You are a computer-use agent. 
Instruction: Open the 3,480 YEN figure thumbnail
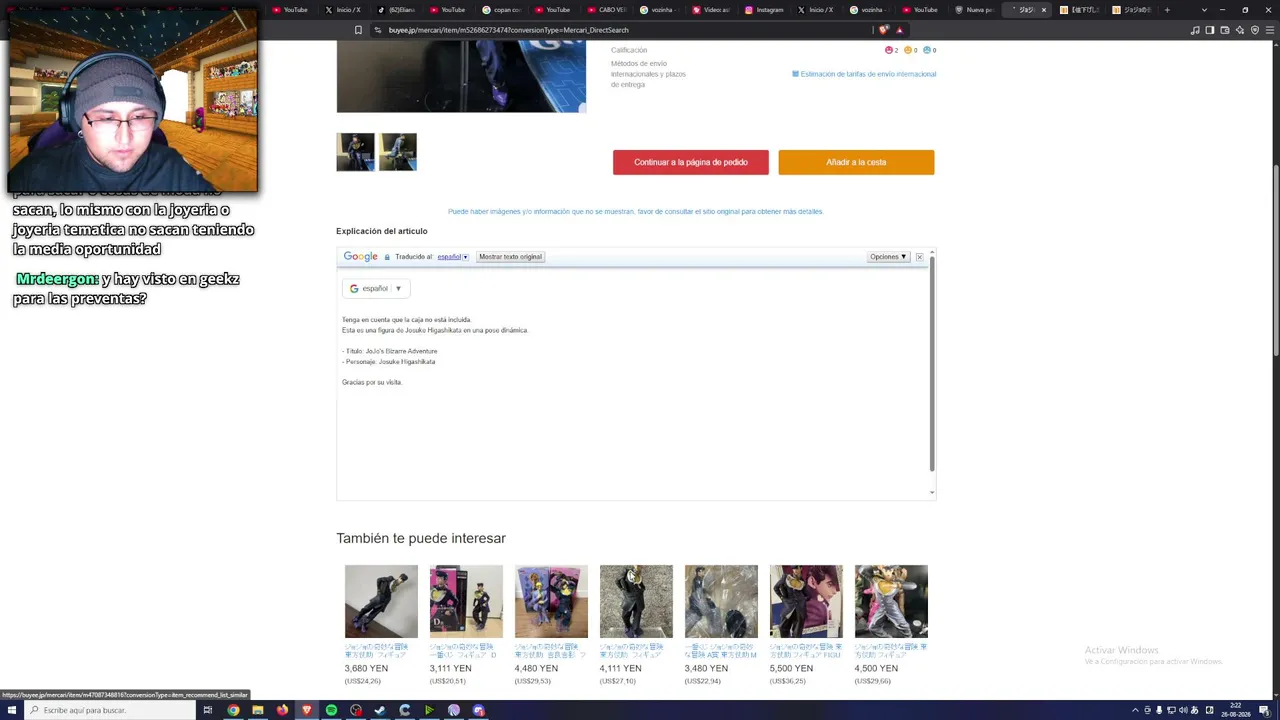tap(721, 601)
